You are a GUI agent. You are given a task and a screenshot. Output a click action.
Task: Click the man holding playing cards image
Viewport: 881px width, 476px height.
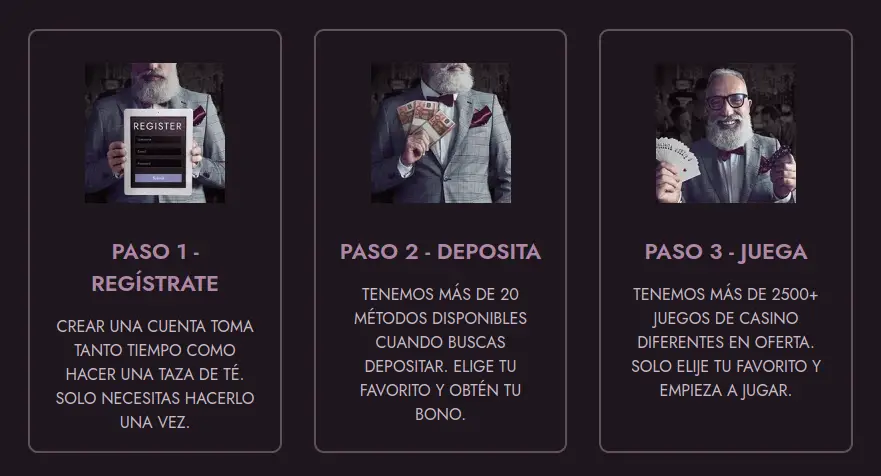(x=726, y=133)
